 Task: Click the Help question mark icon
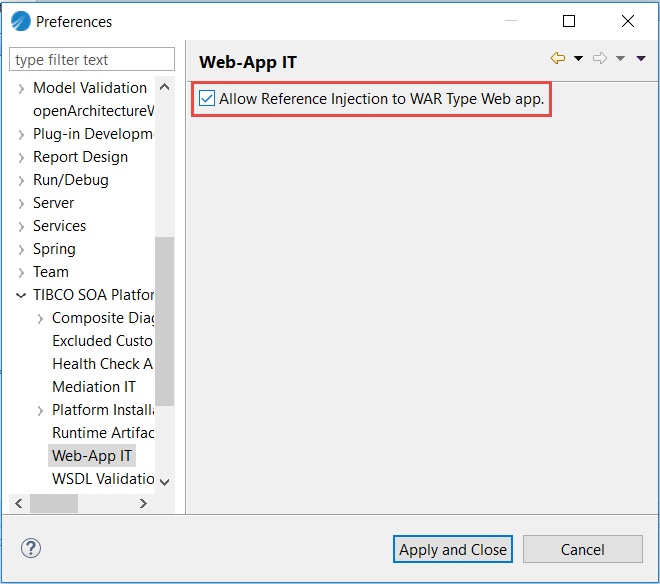coord(31,549)
